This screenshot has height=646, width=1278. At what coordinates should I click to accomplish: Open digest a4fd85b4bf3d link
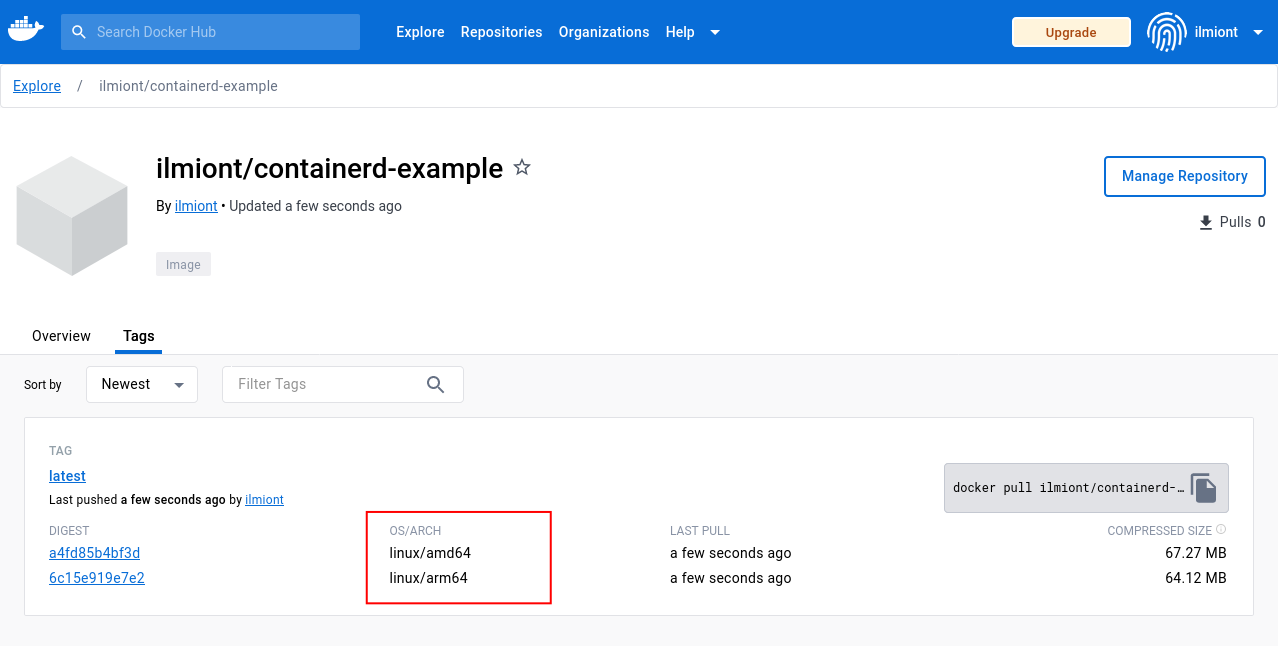[x=94, y=553]
